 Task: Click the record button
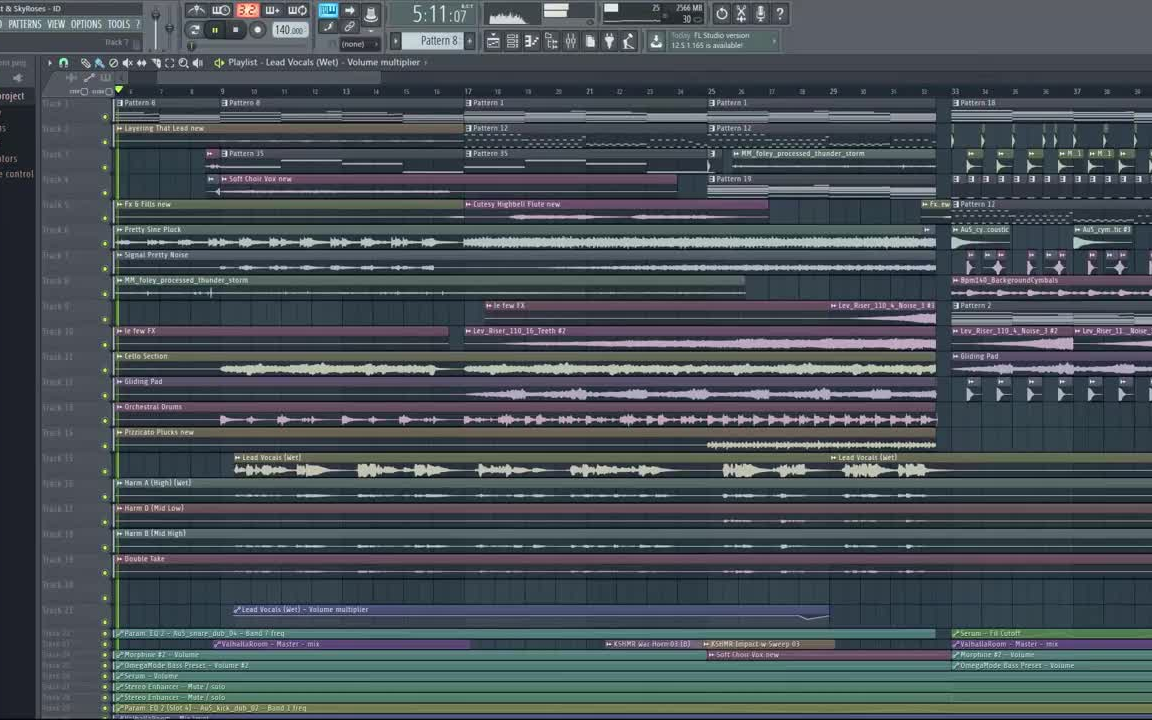(x=257, y=30)
